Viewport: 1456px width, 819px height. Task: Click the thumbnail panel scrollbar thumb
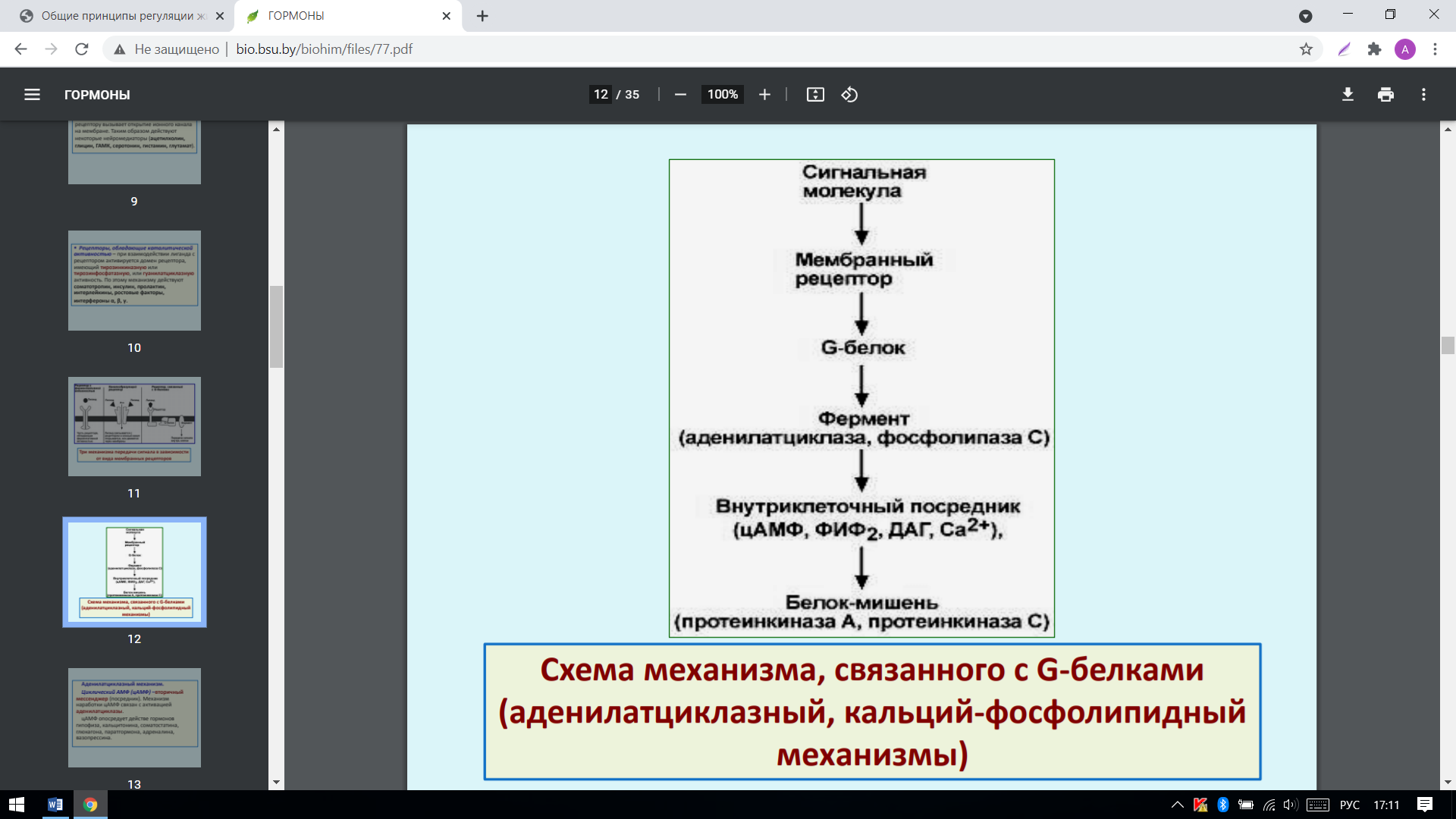[x=276, y=327]
